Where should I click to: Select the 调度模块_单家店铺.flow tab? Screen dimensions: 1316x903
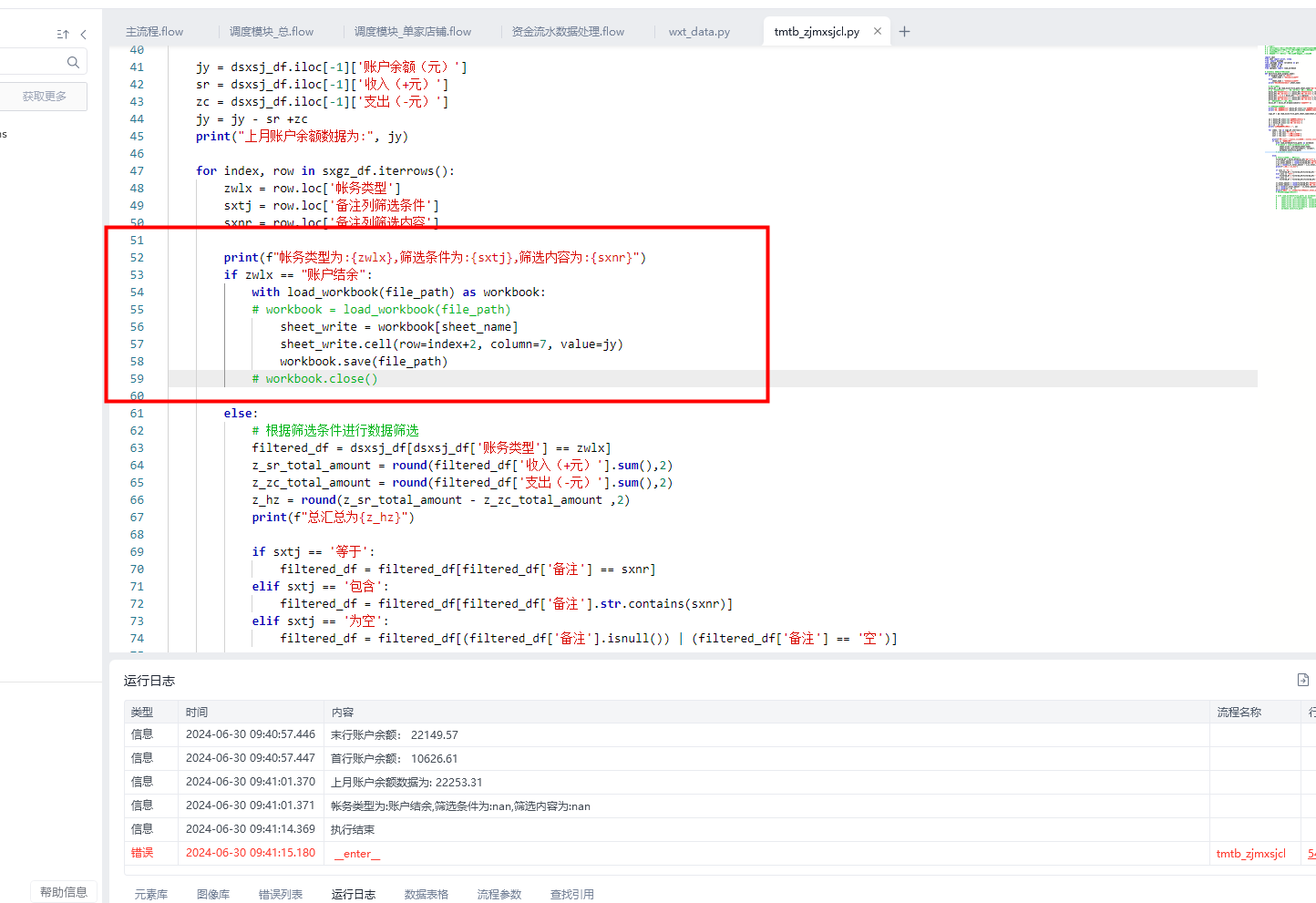click(x=412, y=32)
